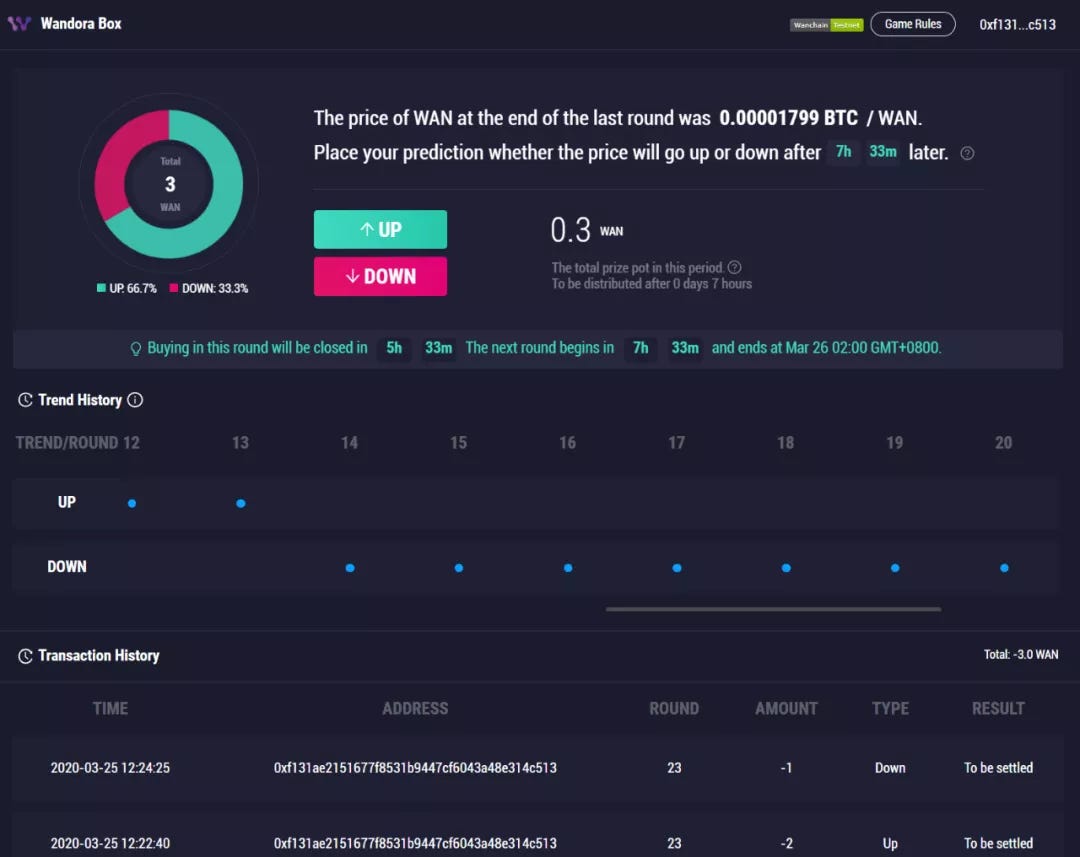Click round 14 DOWN trend dot
Viewport: 1080px width, 857px height.
(x=350, y=568)
